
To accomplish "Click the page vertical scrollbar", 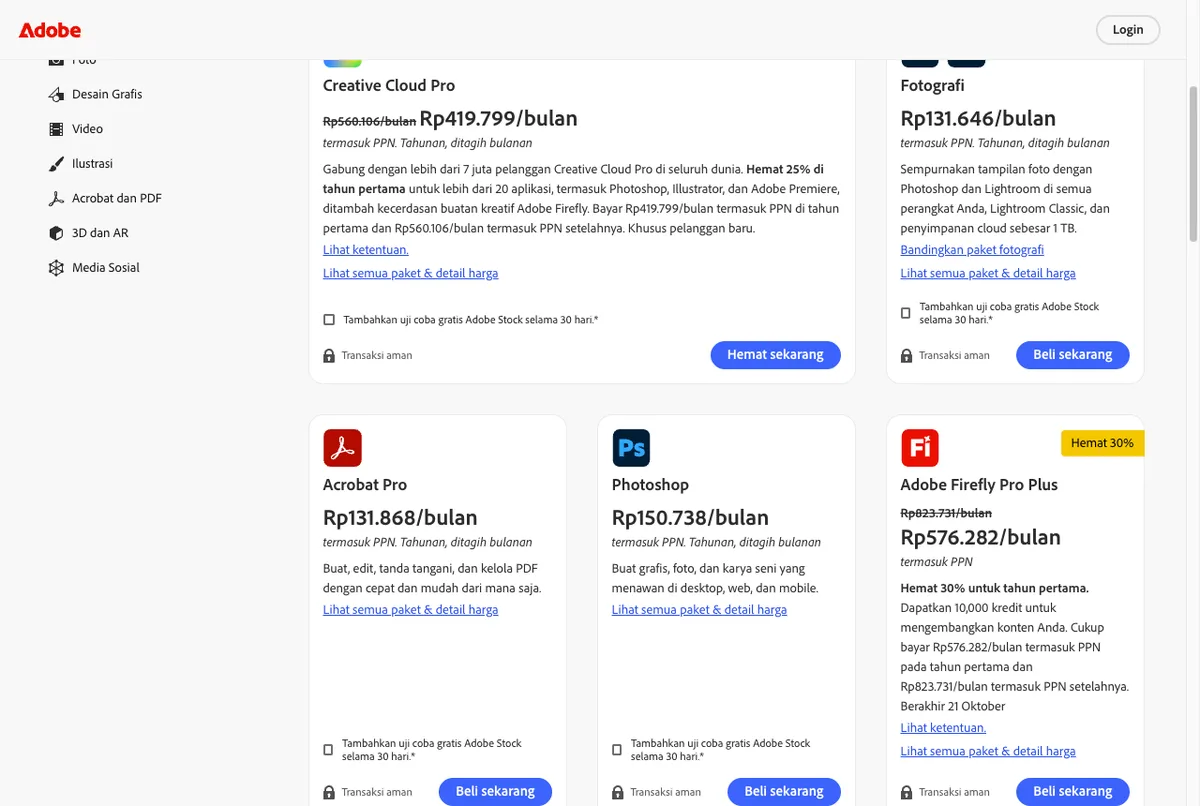I will coord(1193,163).
